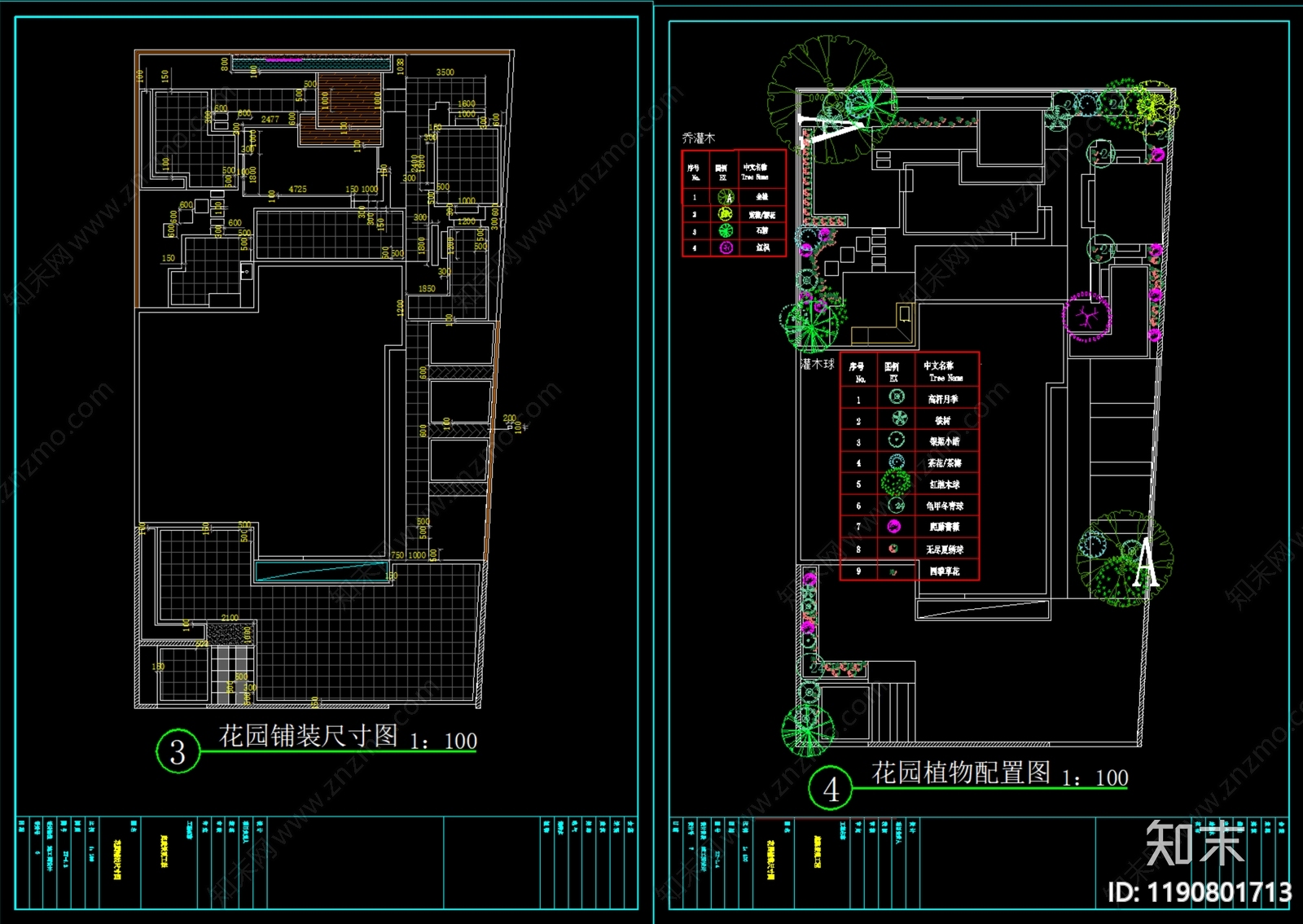The width and height of the screenshot is (1303, 924).
Task: Click the row 1 tree symbol in 乔灌木 legend
Action: coord(725,196)
